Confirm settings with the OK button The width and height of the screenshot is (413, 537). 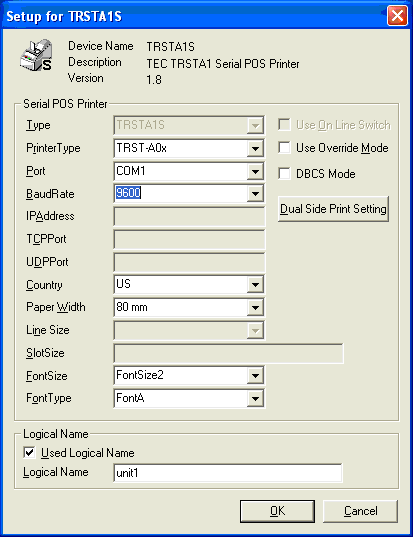pos(277,511)
